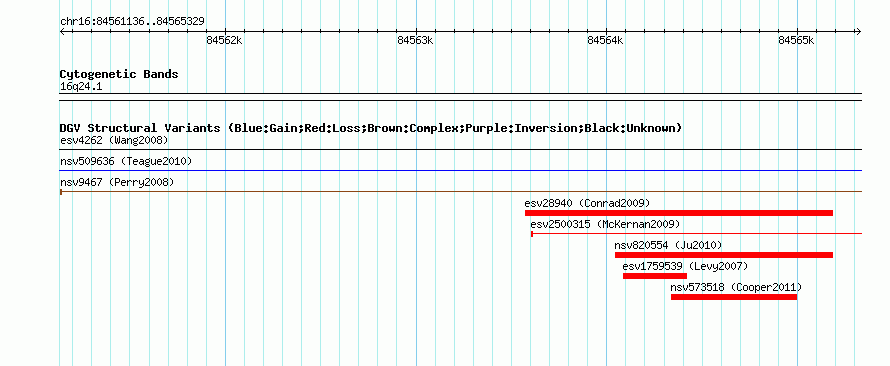
Task: Open variant esv1759539 (Levy2007) label
Action: [685, 266]
